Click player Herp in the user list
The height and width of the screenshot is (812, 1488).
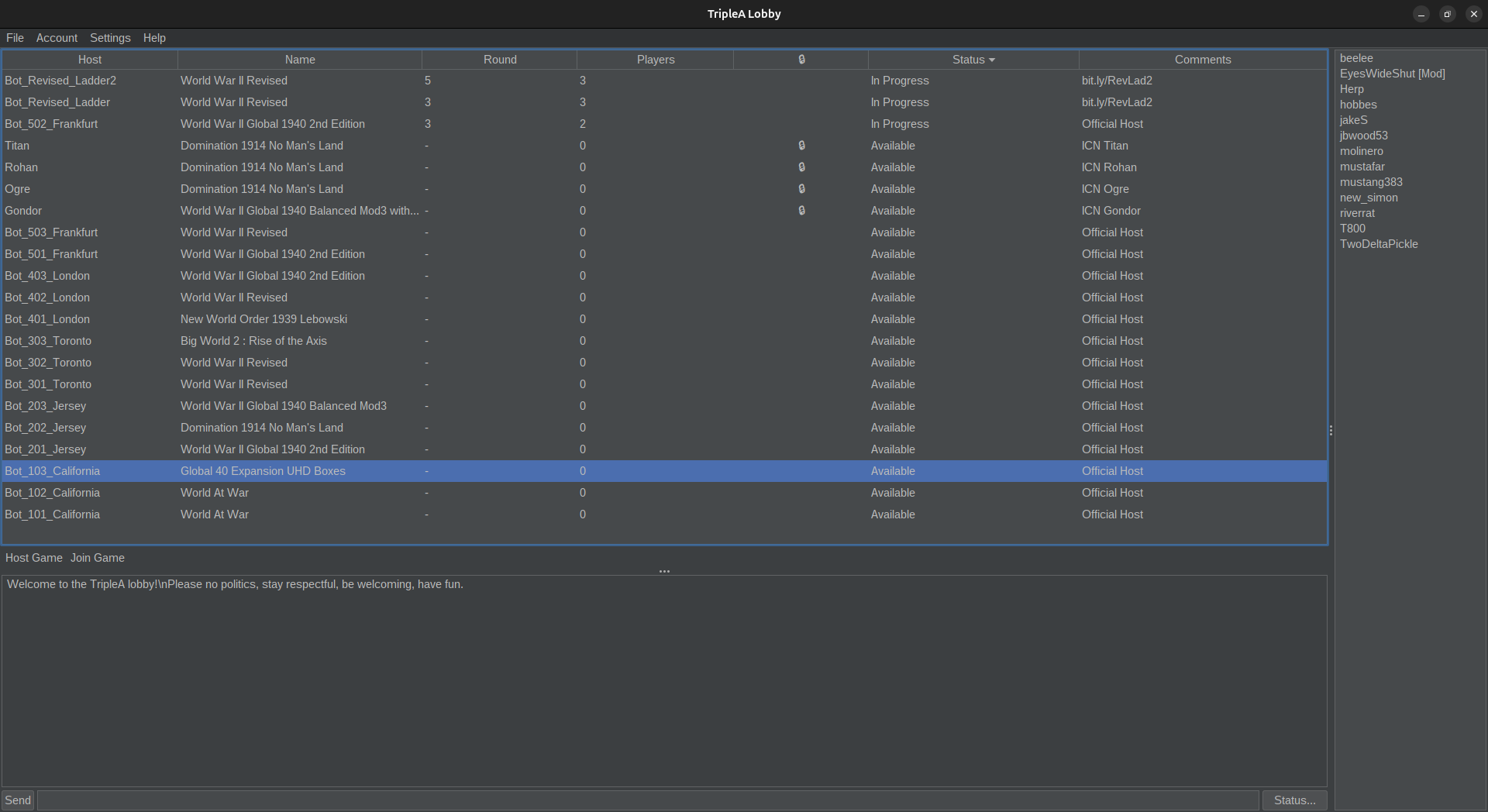click(1352, 89)
